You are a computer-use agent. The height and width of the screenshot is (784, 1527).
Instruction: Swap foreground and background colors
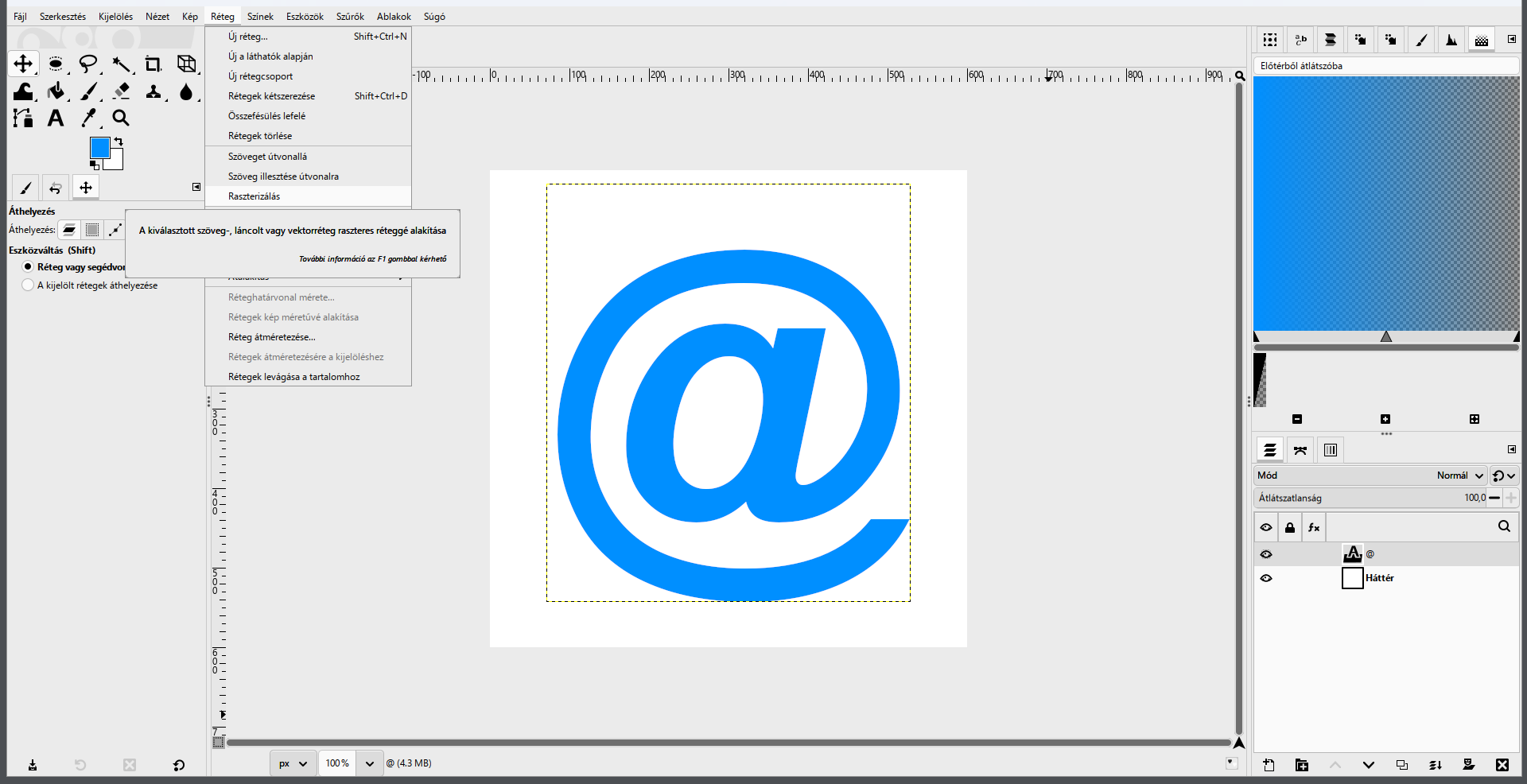[x=119, y=142]
